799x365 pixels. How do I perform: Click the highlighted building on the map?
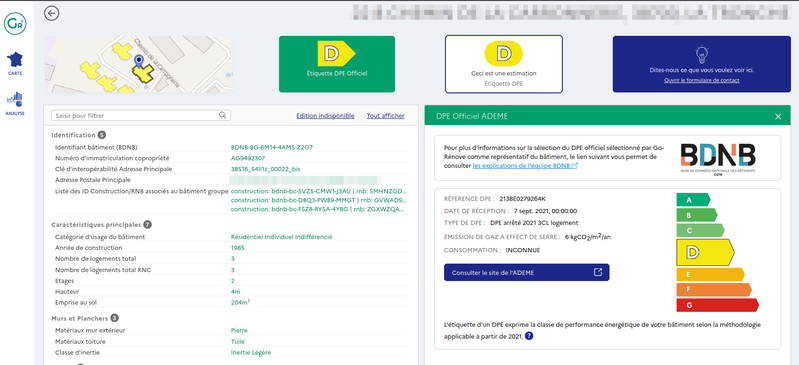tap(143, 74)
